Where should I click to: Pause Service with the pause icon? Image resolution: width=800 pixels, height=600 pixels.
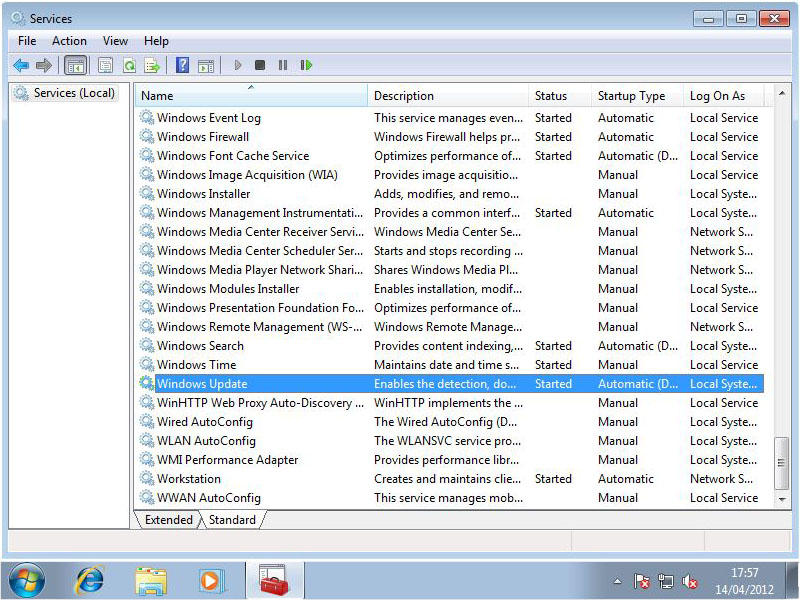click(x=283, y=65)
